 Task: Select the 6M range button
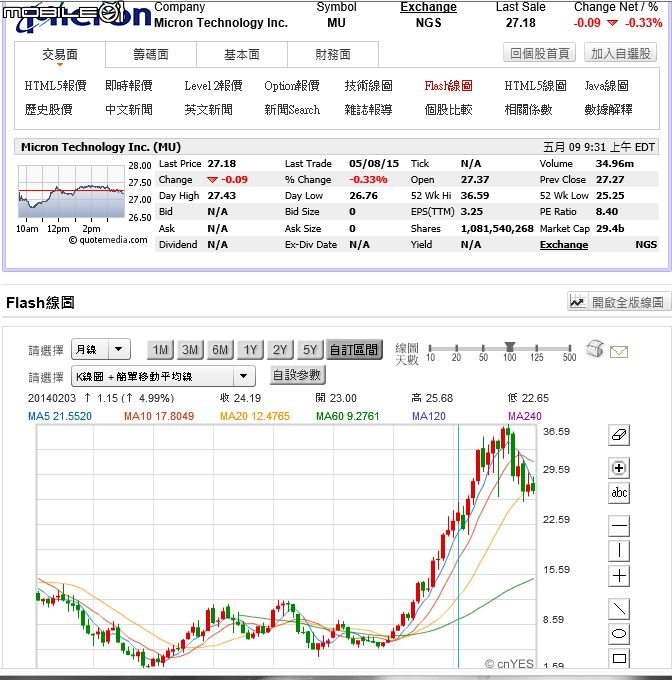(220, 350)
